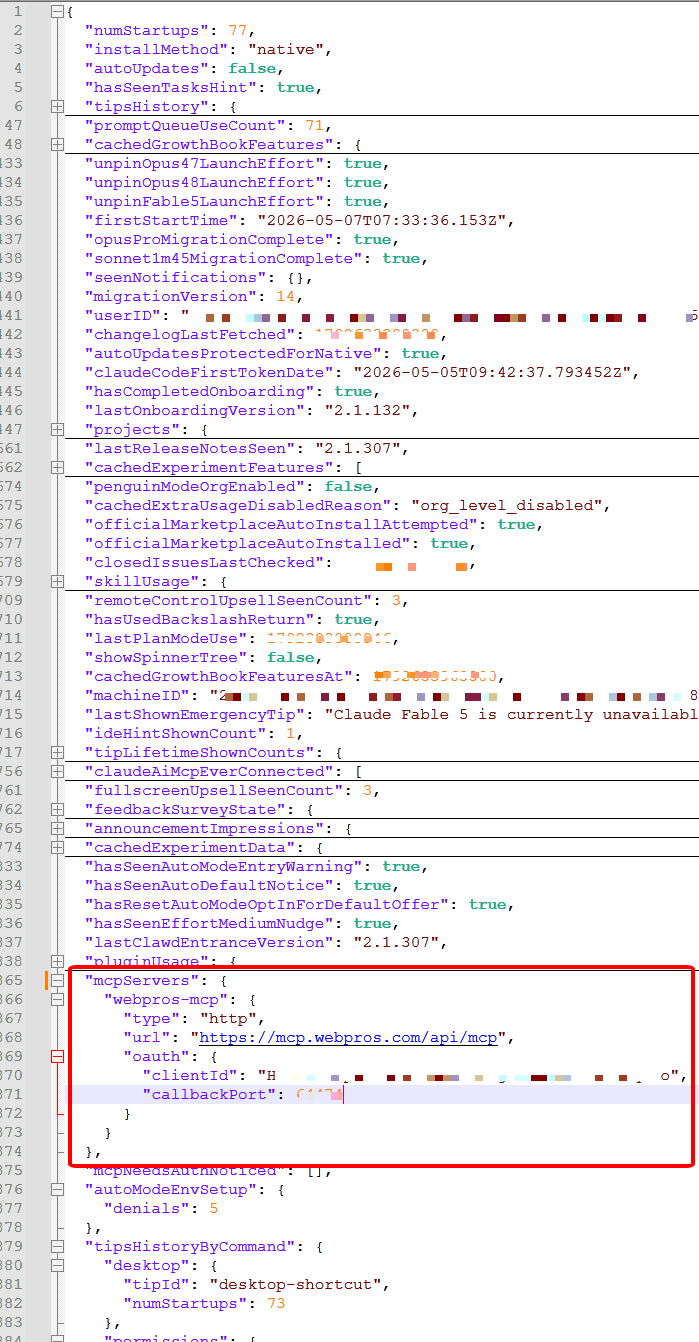
Task: Click the "seenNotifications" key
Action: (175, 277)
